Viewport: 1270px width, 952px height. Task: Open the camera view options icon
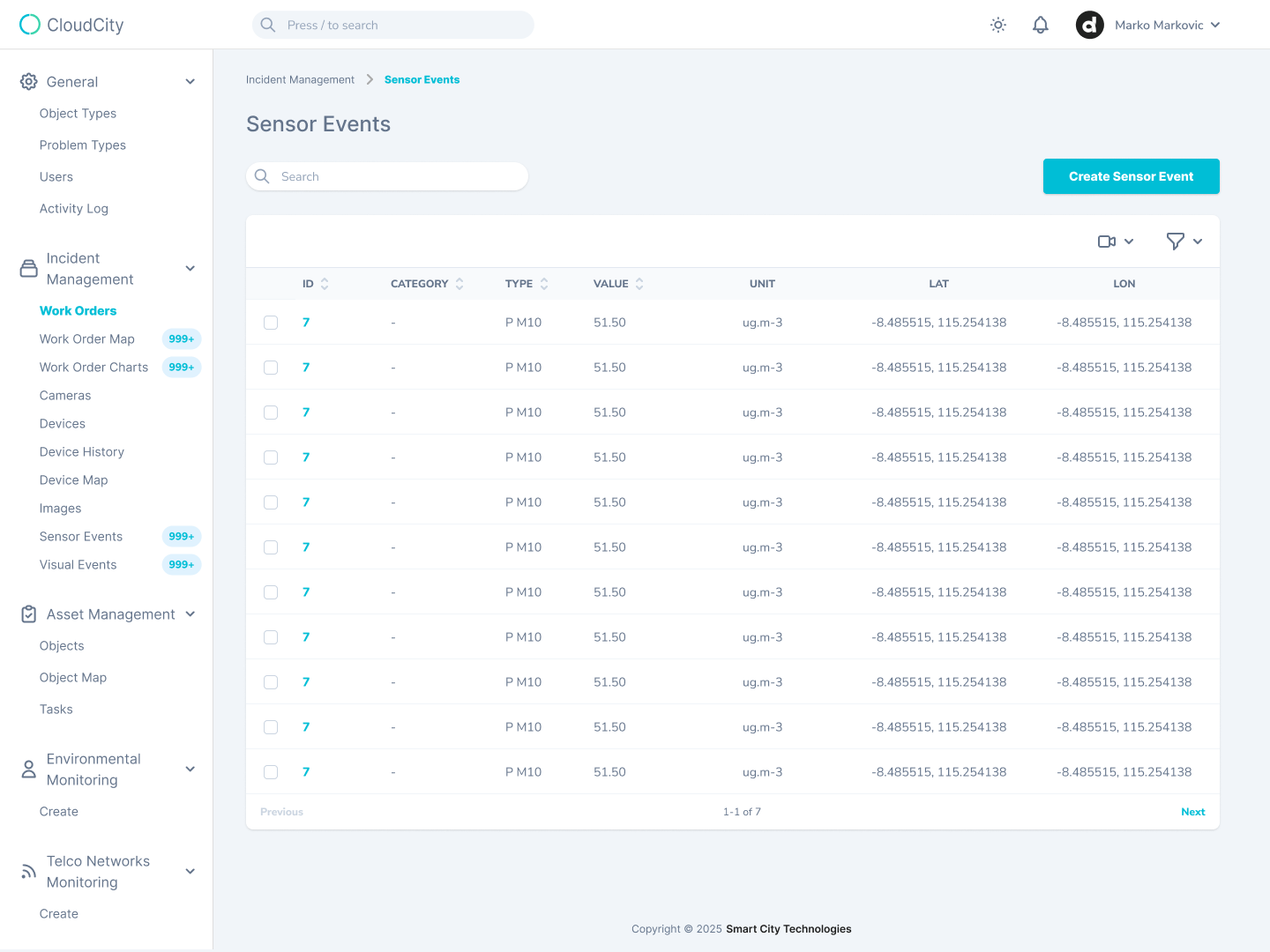point(1115,242)
